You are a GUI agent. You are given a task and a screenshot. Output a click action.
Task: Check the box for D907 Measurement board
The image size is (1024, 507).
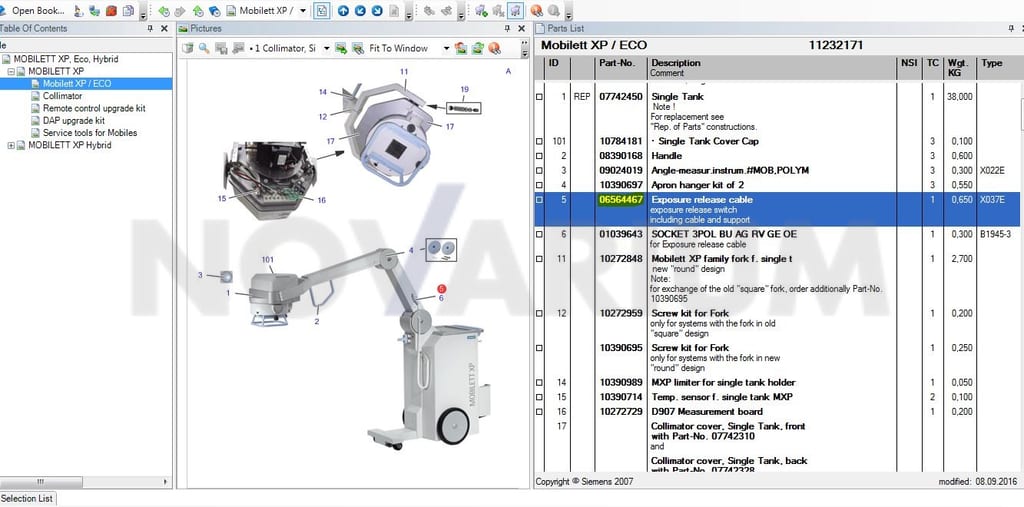tap(539, 412)
